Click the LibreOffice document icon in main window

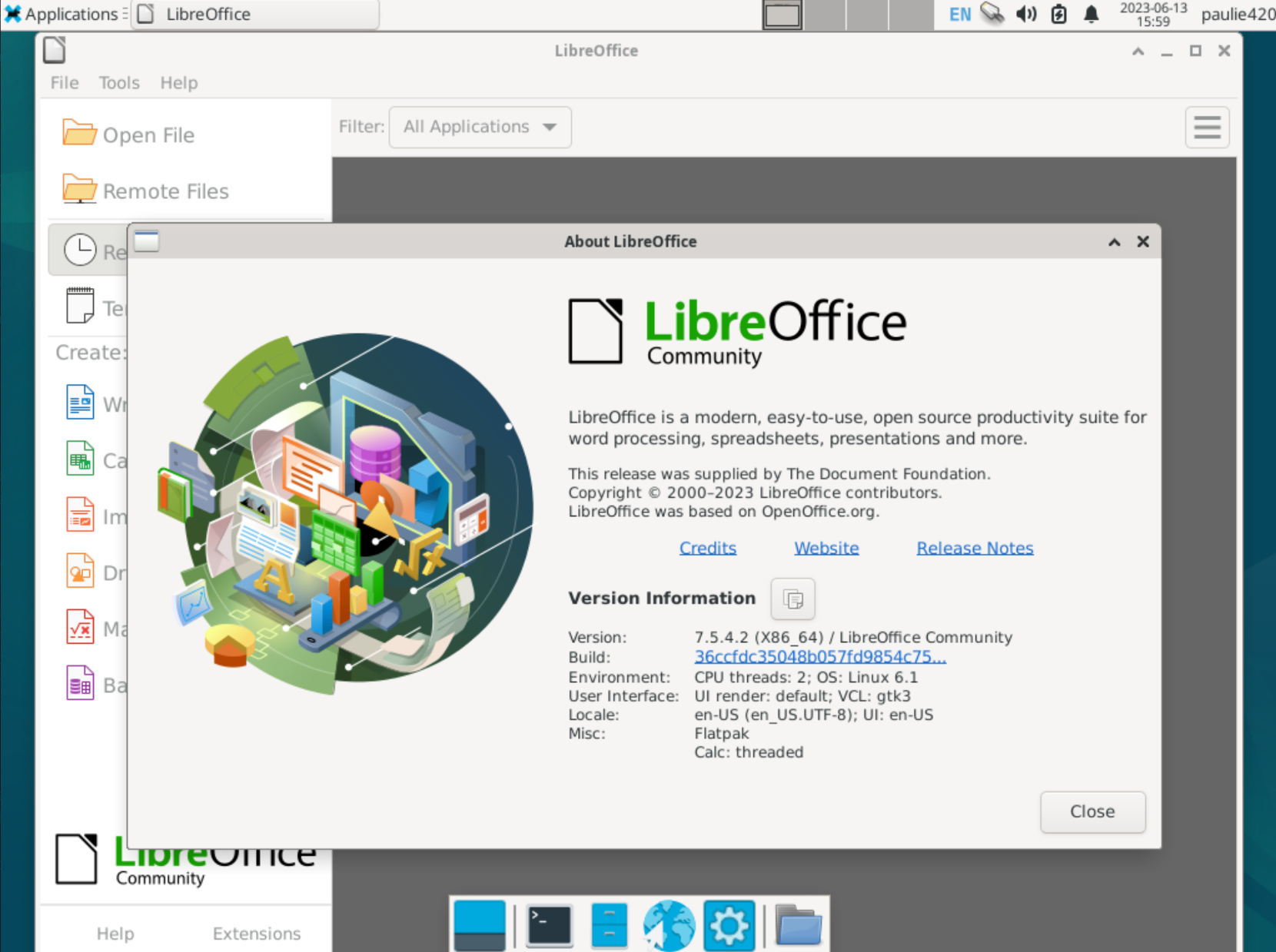(55, 50)
